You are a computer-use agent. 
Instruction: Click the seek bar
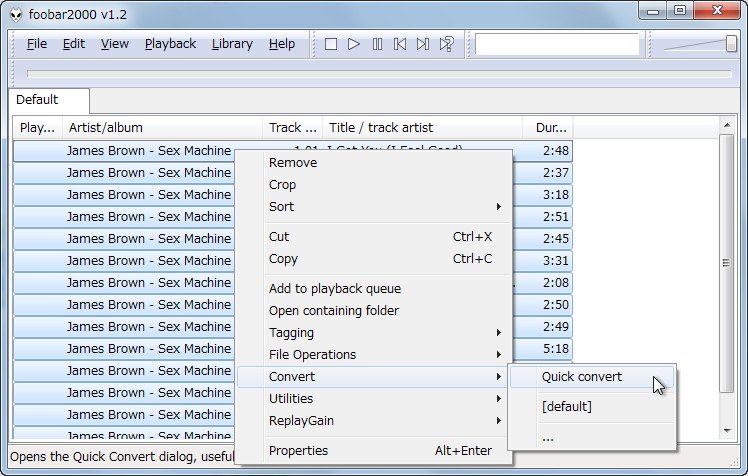(379, 73)
